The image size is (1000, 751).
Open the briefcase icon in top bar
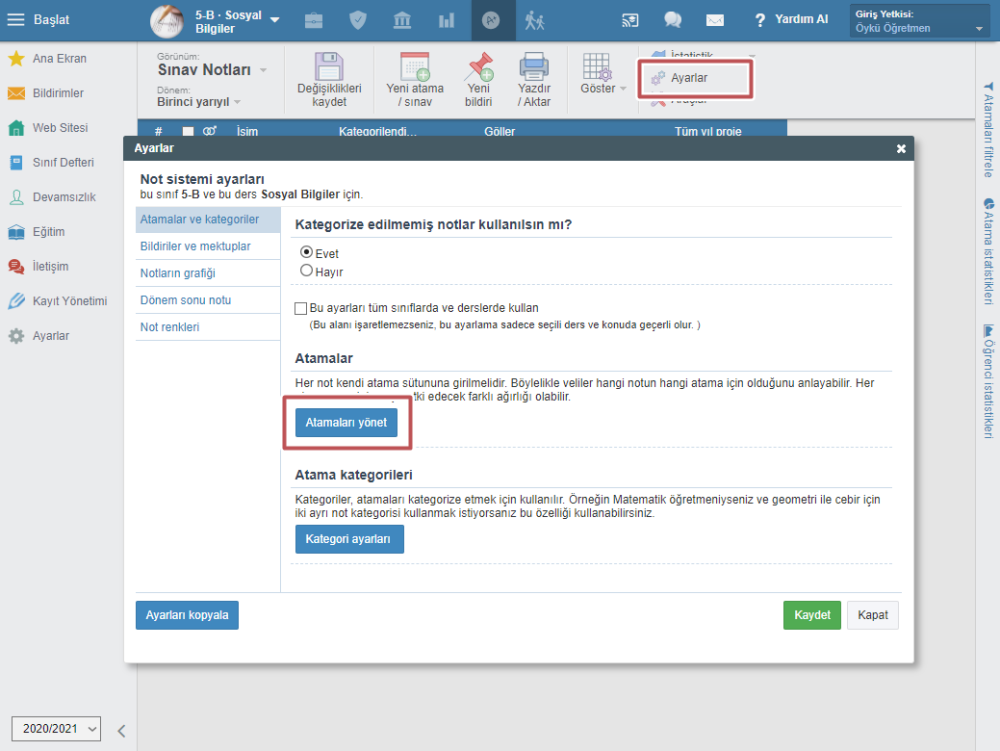coord(314,20)
